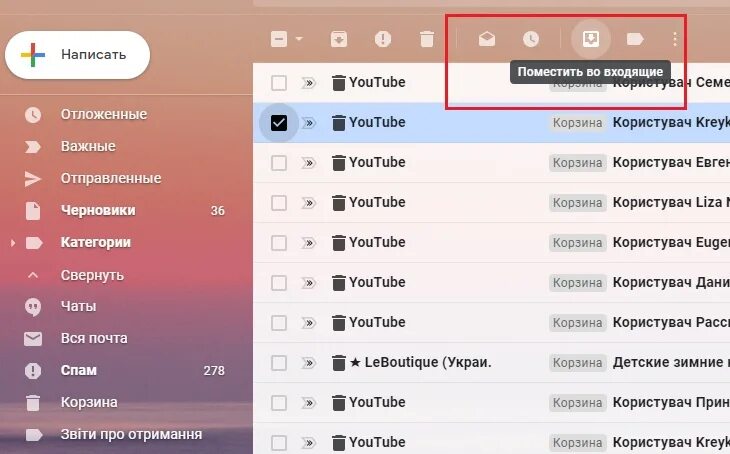Check the box for LeBoutique email
This screenshot has width=730, height=454.
pyautogui.click(x=279, y=363)
